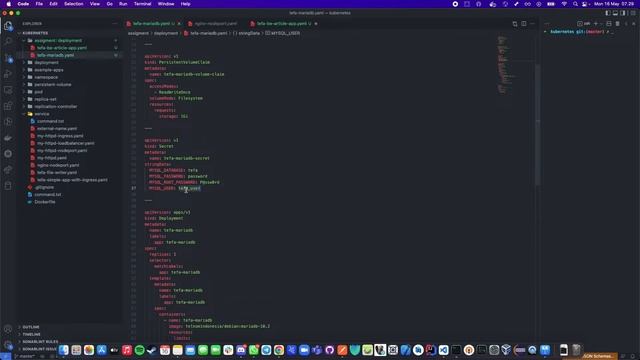The width and height of the screenshot is (640, 360).
Task: Open Telegram in the Dock
Action: tap(266, 350)
